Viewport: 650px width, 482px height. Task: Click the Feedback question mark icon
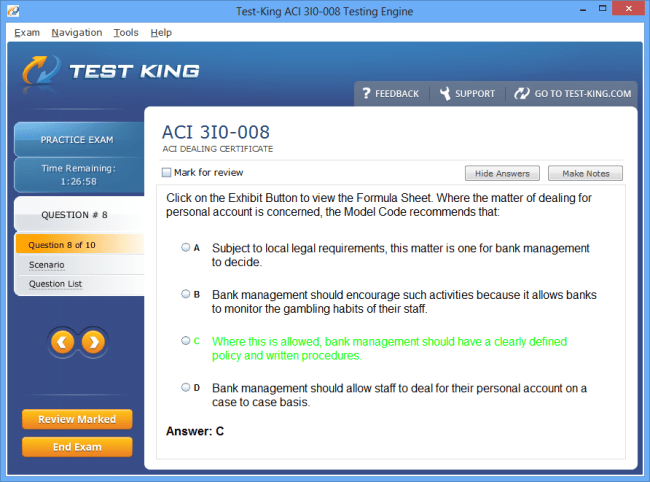tap(366, 93)
